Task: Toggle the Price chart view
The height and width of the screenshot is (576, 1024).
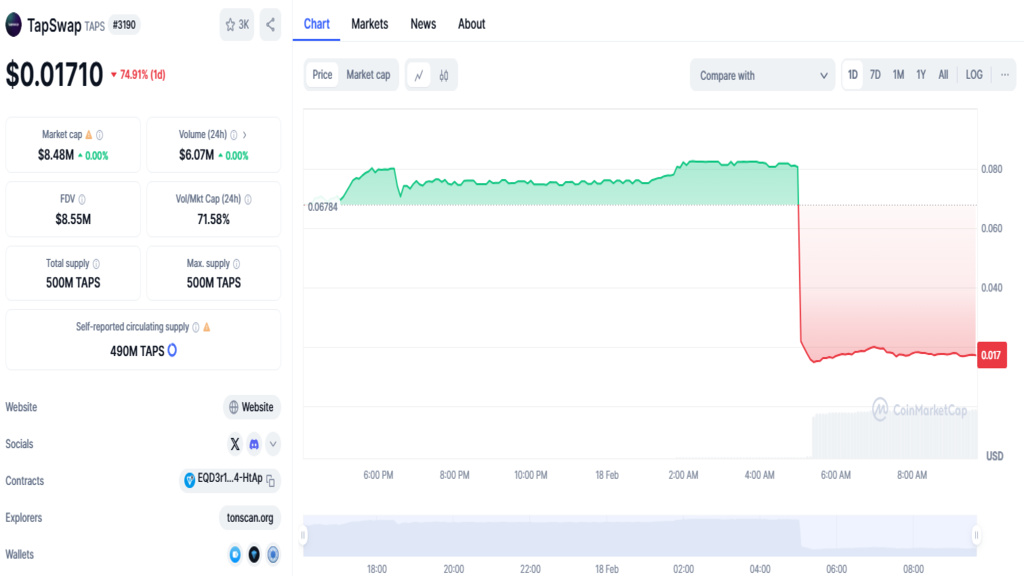Action: (322, 75)
